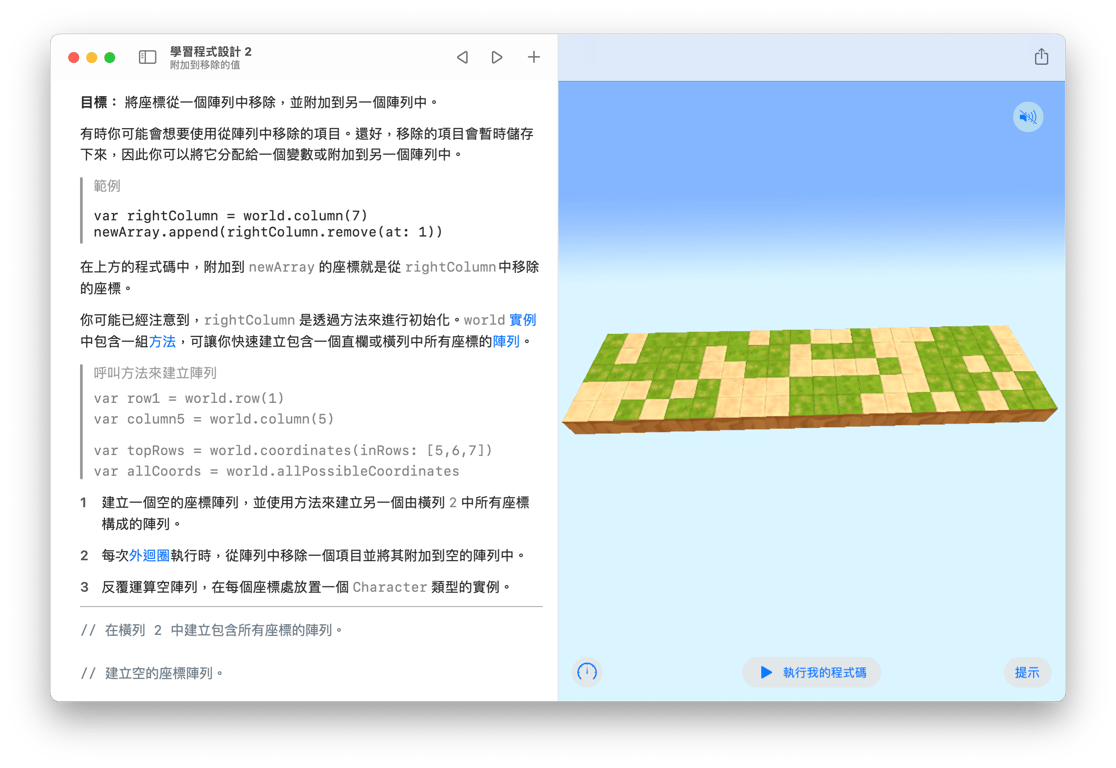
Task: Click the plus add button
Action: pos(534,57)
